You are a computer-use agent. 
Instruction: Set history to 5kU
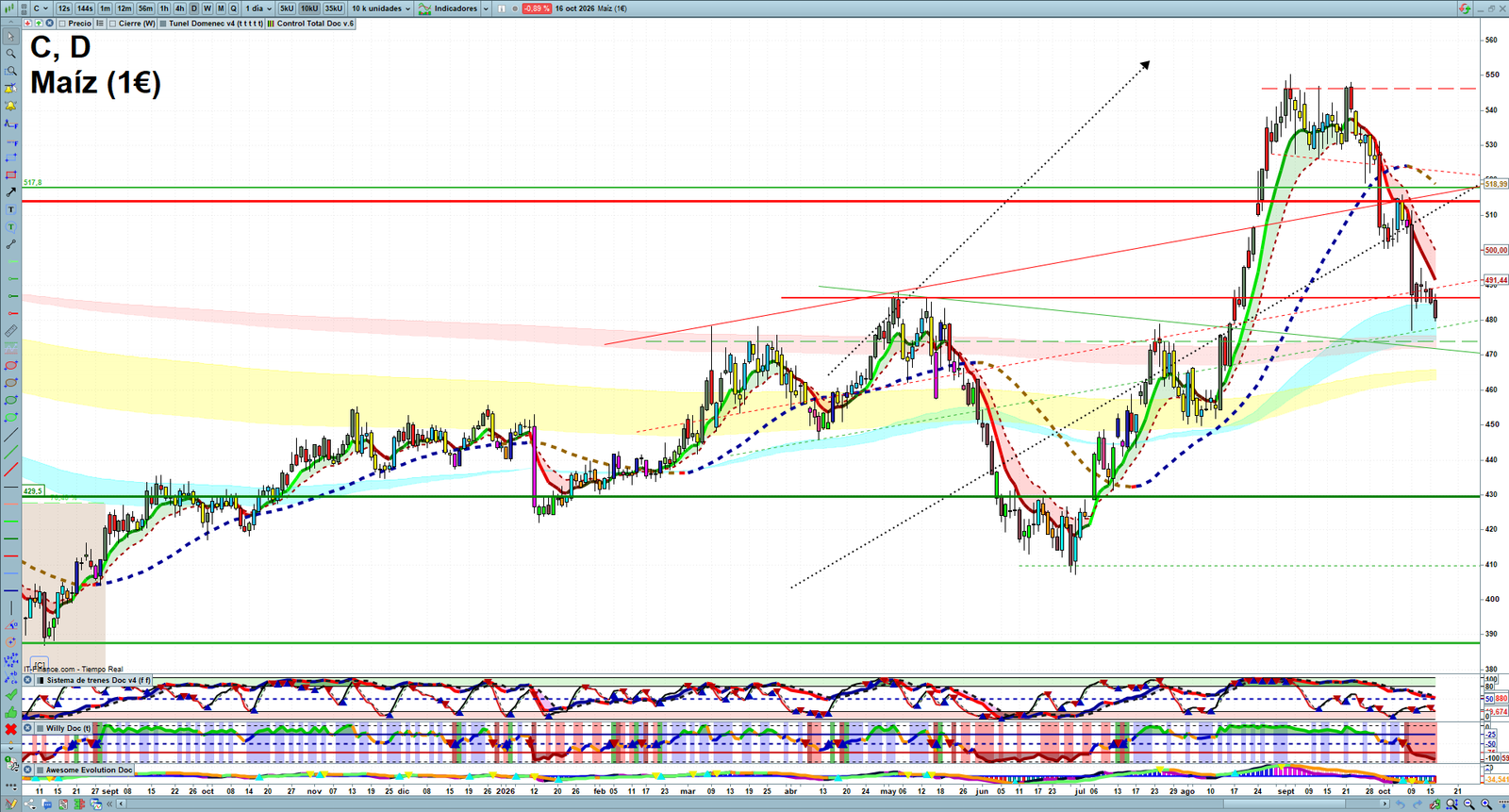(x=287, y=8)
